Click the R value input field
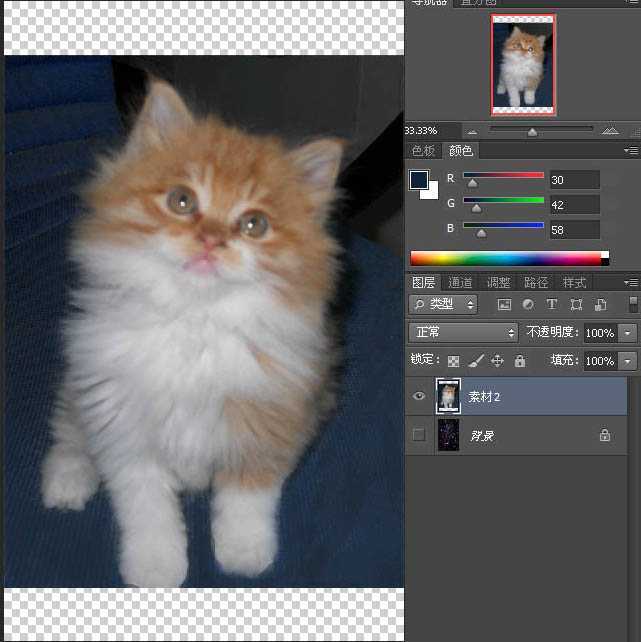The image size is (641, 642). [575, 180]
